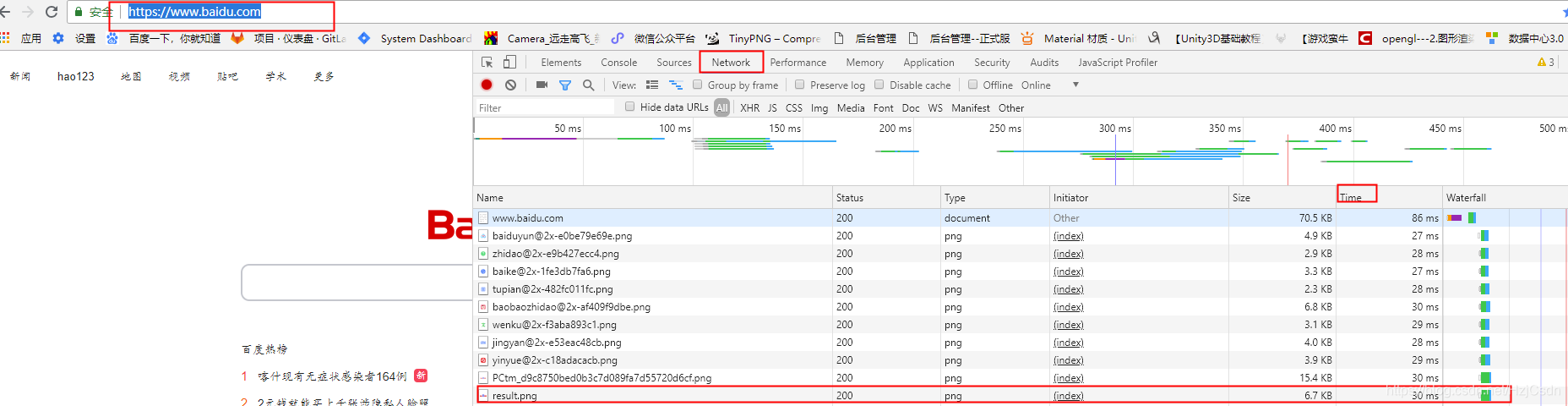This screenshot has width=1568, height=406.
Task: Reload the page
Action: click(x=51, y=12)
